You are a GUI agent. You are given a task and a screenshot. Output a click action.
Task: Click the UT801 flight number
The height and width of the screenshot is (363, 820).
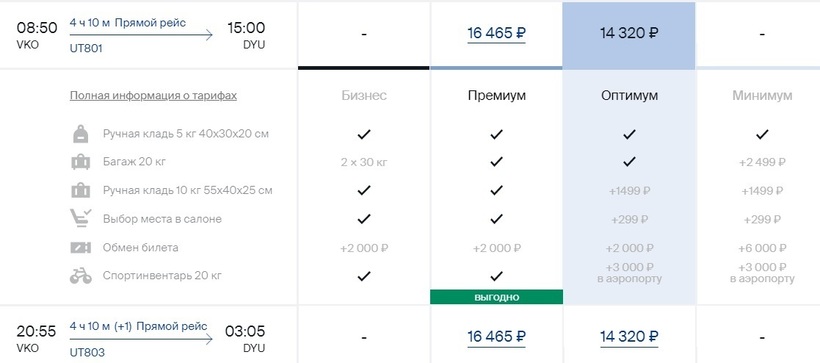pos(86,48)
